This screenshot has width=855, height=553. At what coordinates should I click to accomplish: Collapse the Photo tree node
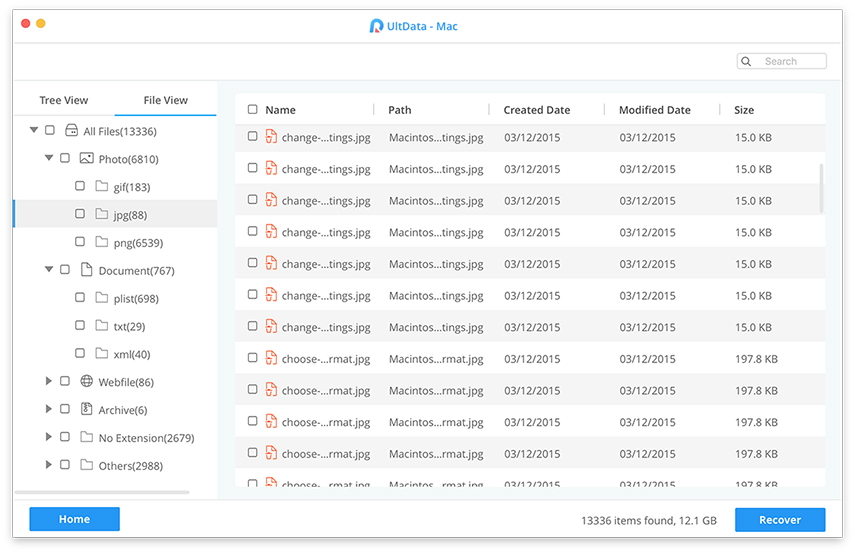tap(49, 158)
